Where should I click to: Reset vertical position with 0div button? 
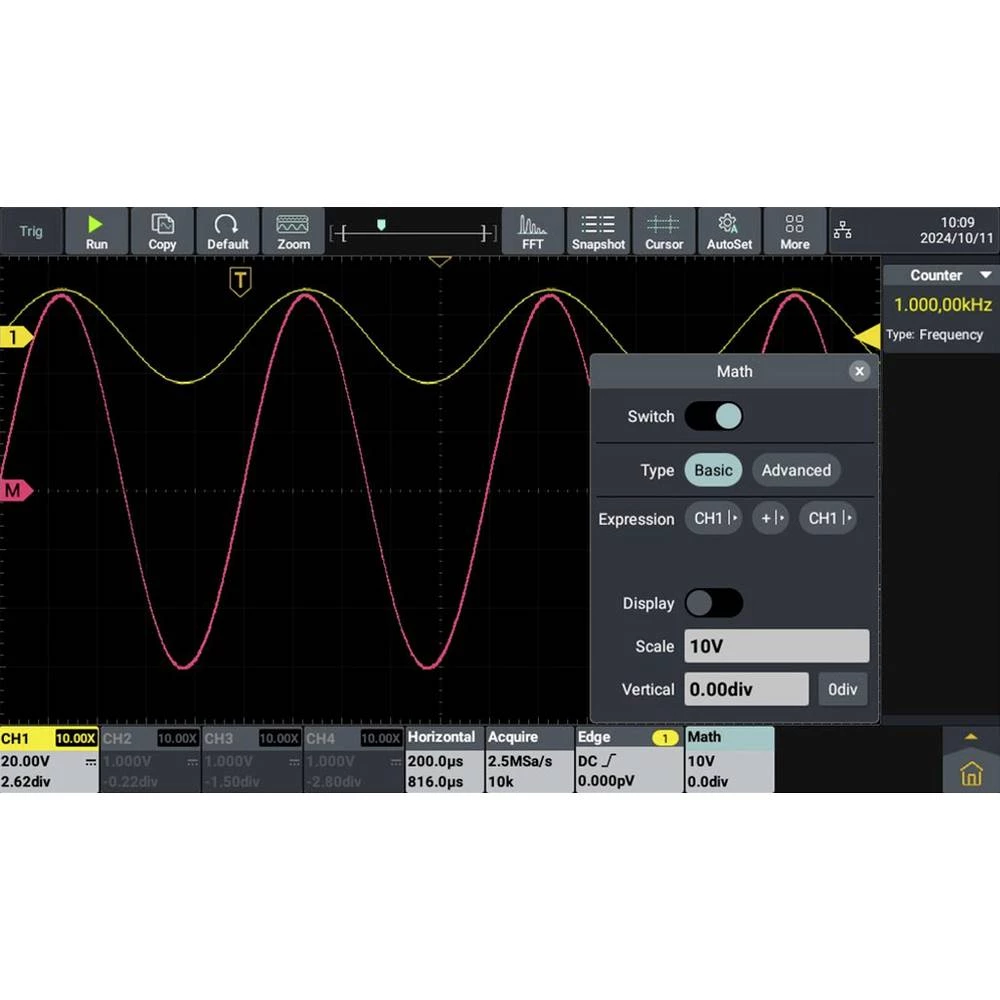click(843, 689)
